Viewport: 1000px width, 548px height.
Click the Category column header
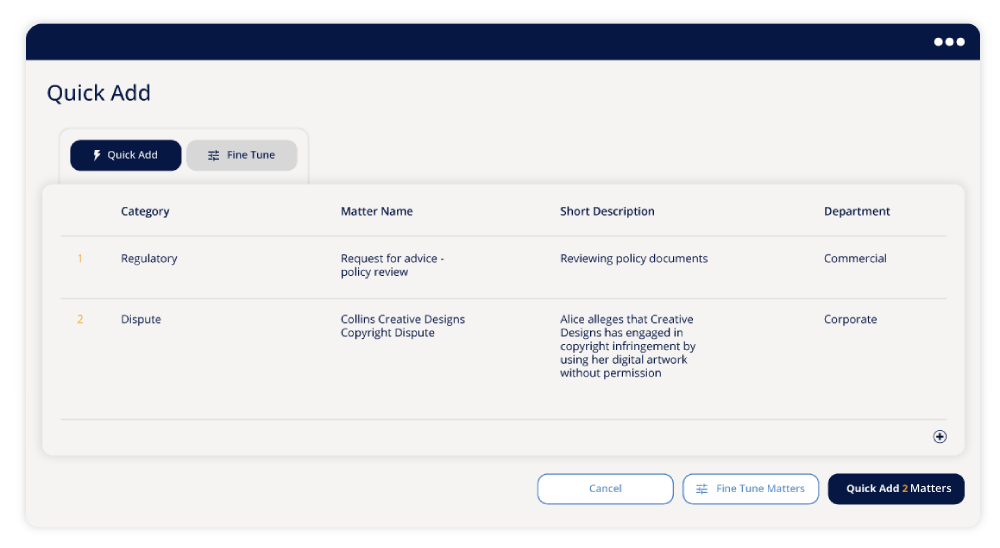tap(145, 212)
